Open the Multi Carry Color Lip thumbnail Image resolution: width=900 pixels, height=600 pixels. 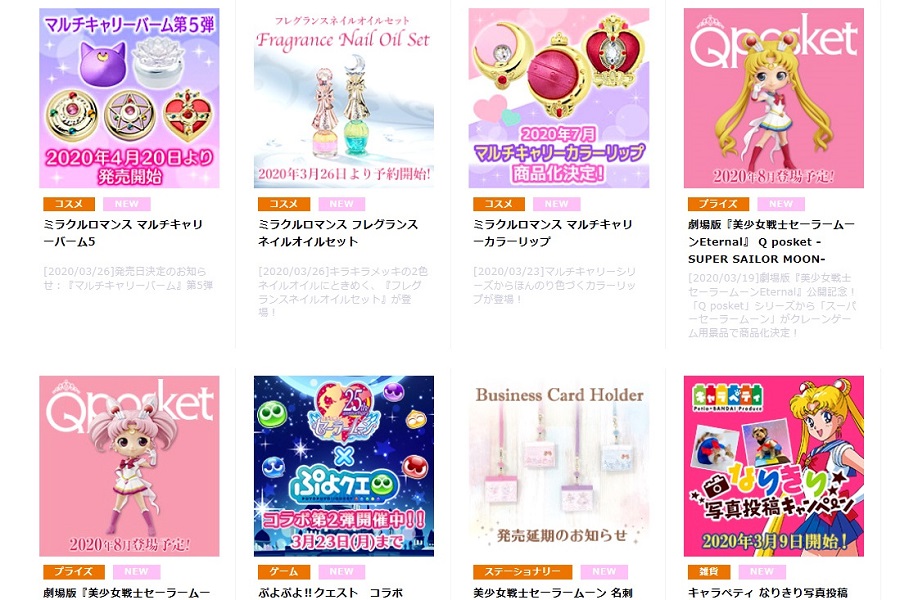click(x=558, y=98)
